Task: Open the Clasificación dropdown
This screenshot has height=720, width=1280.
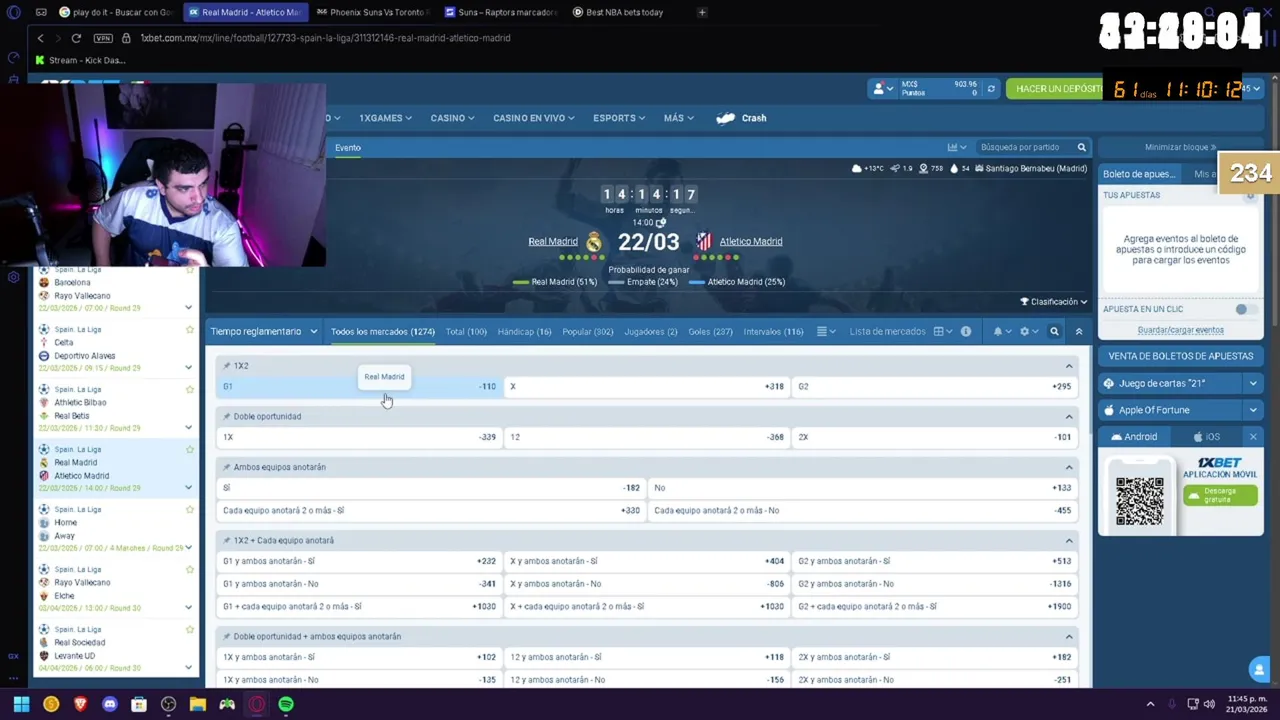Action: pos(1053,301)
